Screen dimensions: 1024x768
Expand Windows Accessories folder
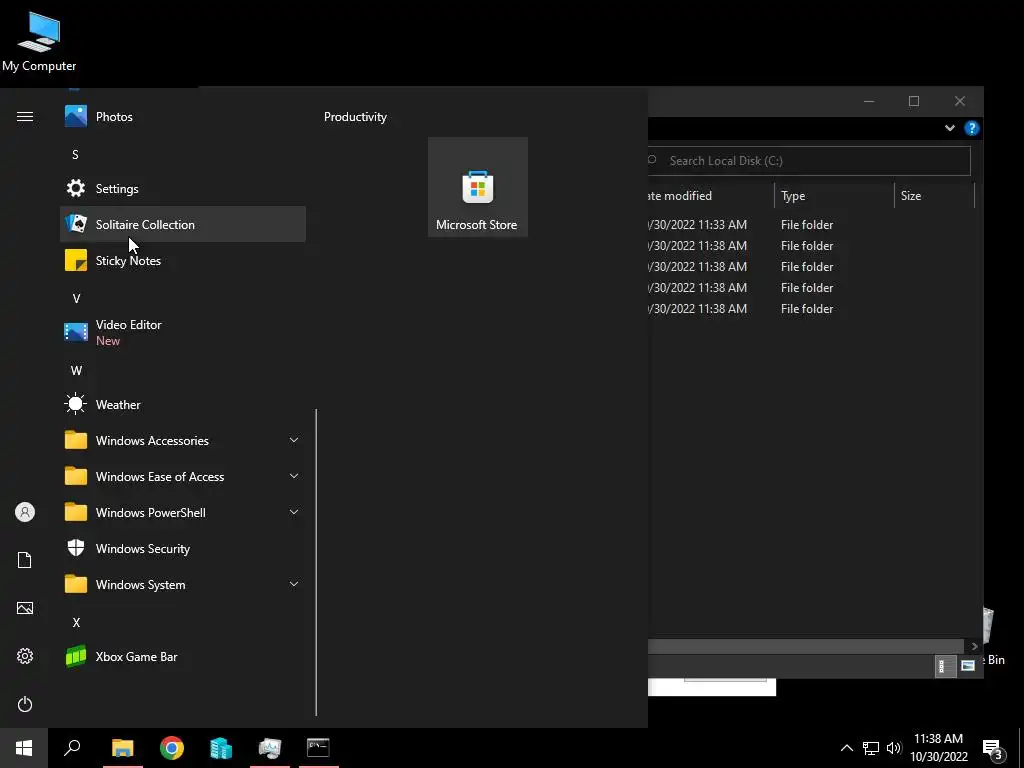click(182, 441)
